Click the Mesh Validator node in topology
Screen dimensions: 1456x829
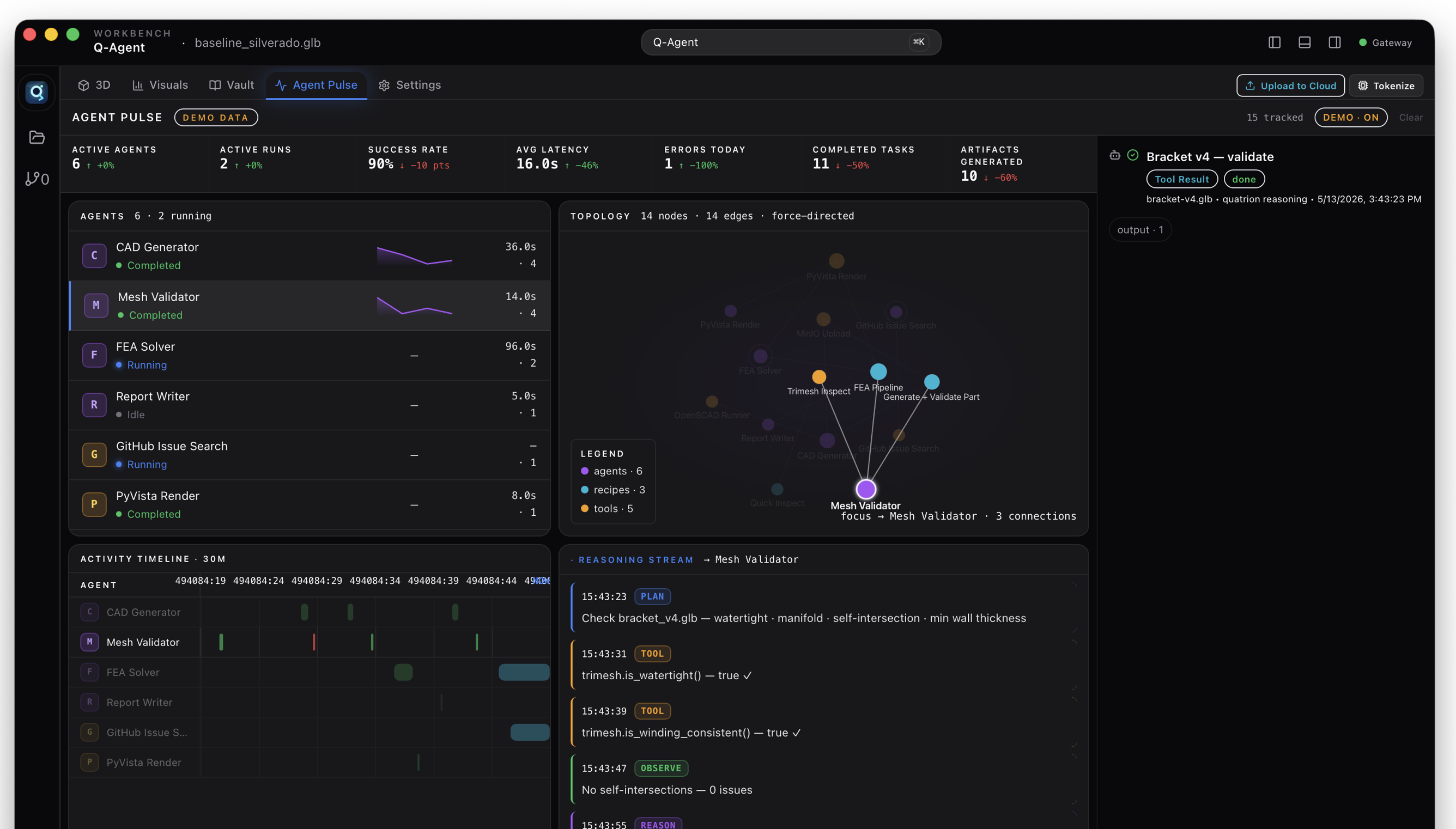click(866, 489)
